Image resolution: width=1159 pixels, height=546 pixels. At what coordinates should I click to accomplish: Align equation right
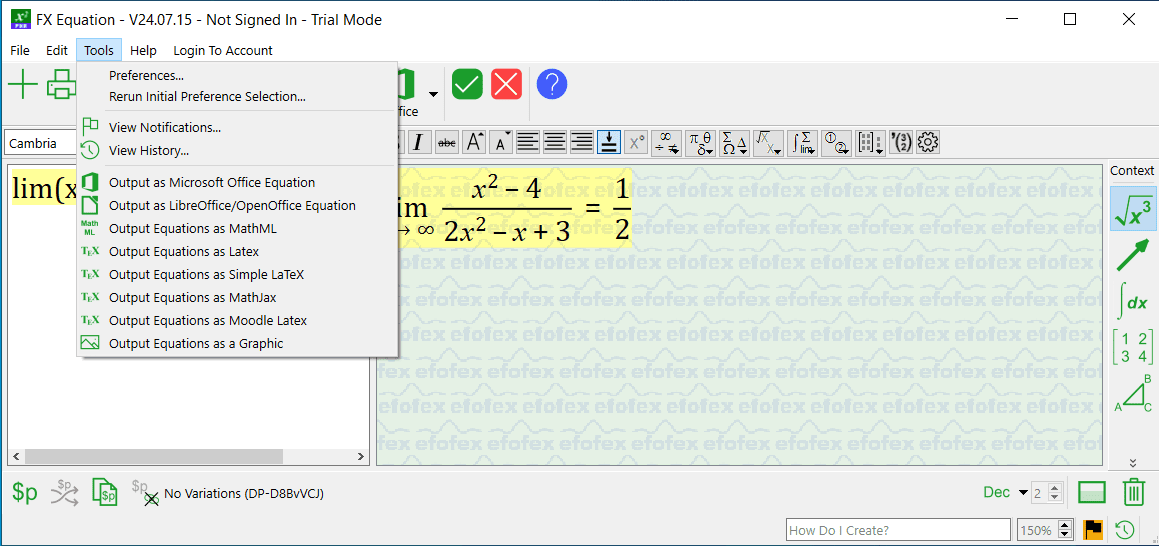[582, 142]
